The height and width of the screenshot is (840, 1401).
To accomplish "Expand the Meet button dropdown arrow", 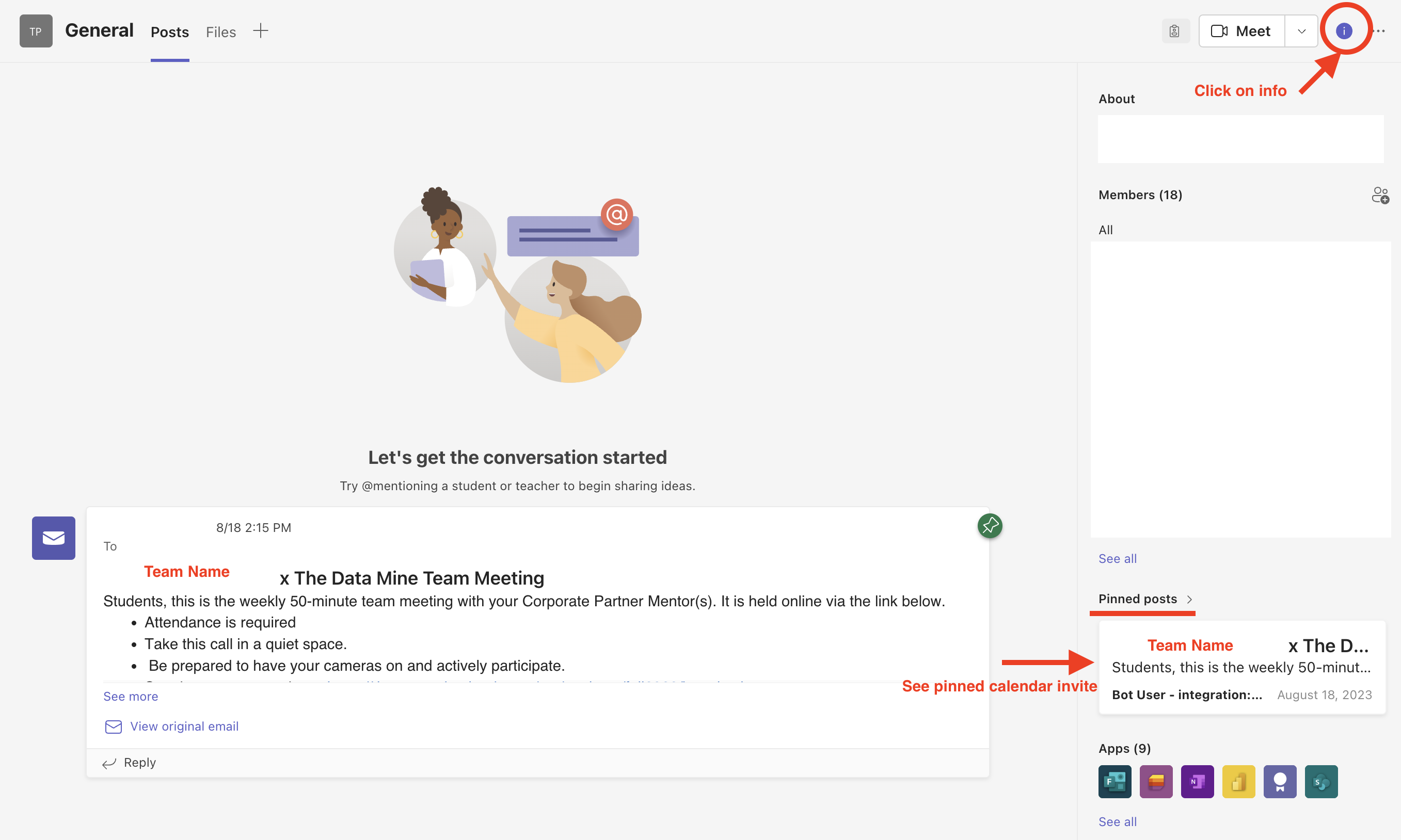I will tap(1301, 30).
